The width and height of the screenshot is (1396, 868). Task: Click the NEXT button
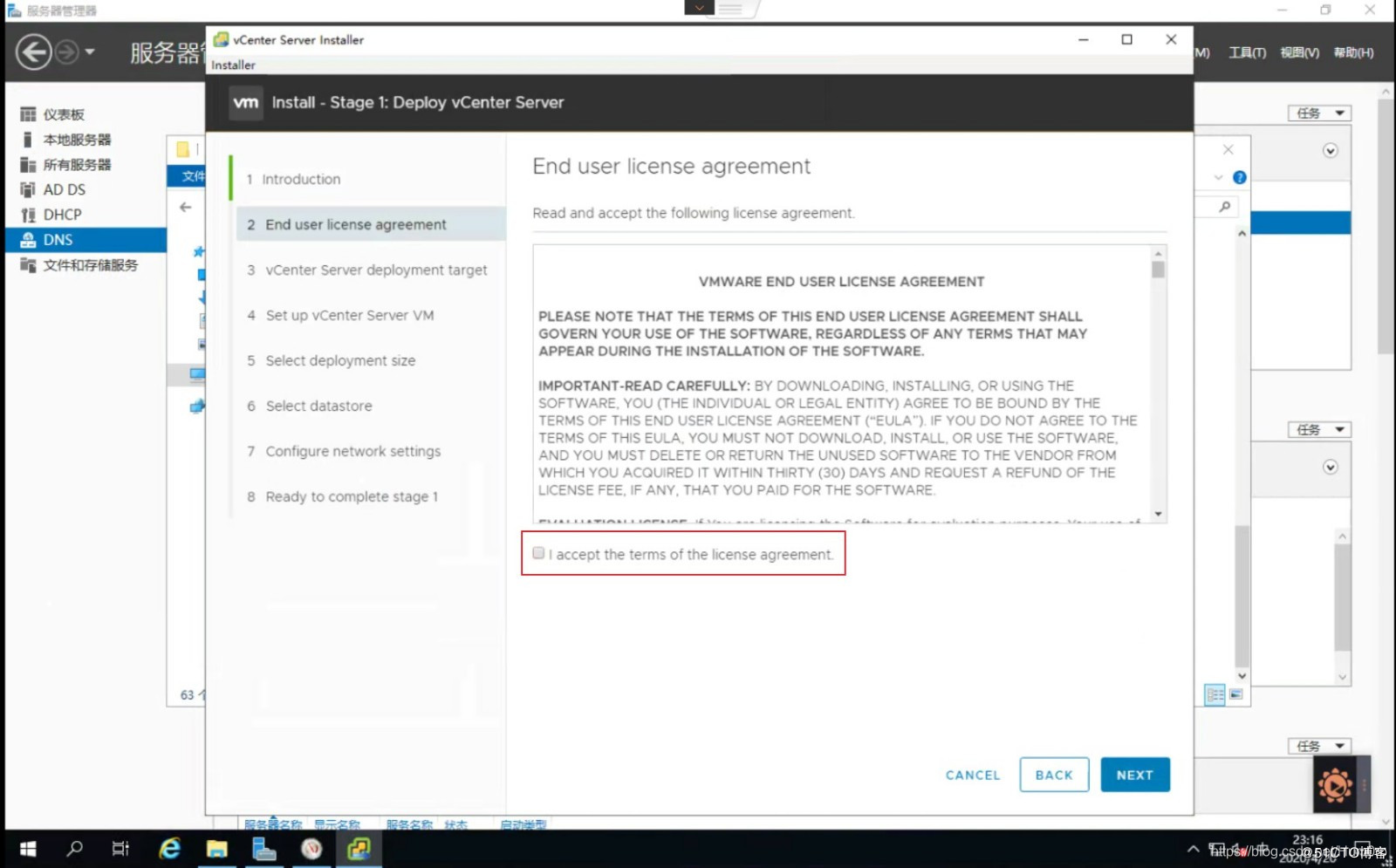(x=1134, y=775)
